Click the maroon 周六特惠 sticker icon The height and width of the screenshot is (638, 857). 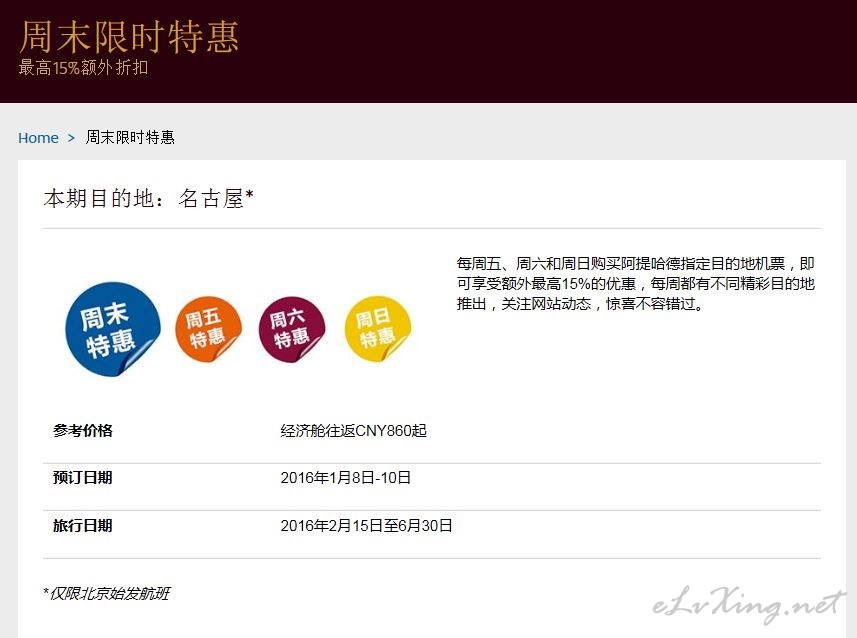click(292, 329)
